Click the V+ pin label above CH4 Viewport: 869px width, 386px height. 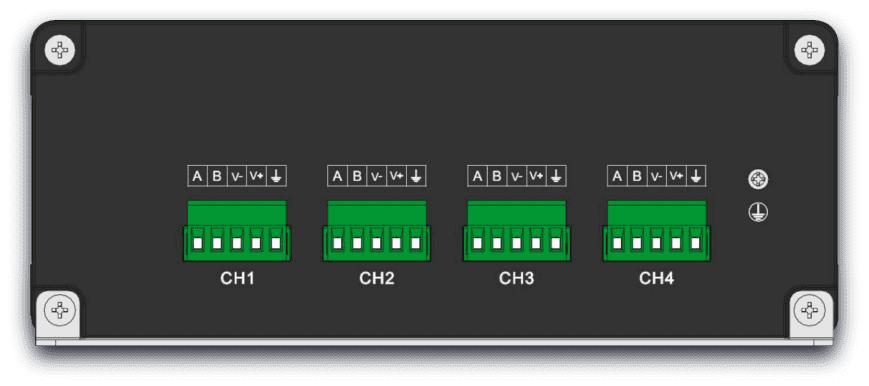tap(676, 176)
